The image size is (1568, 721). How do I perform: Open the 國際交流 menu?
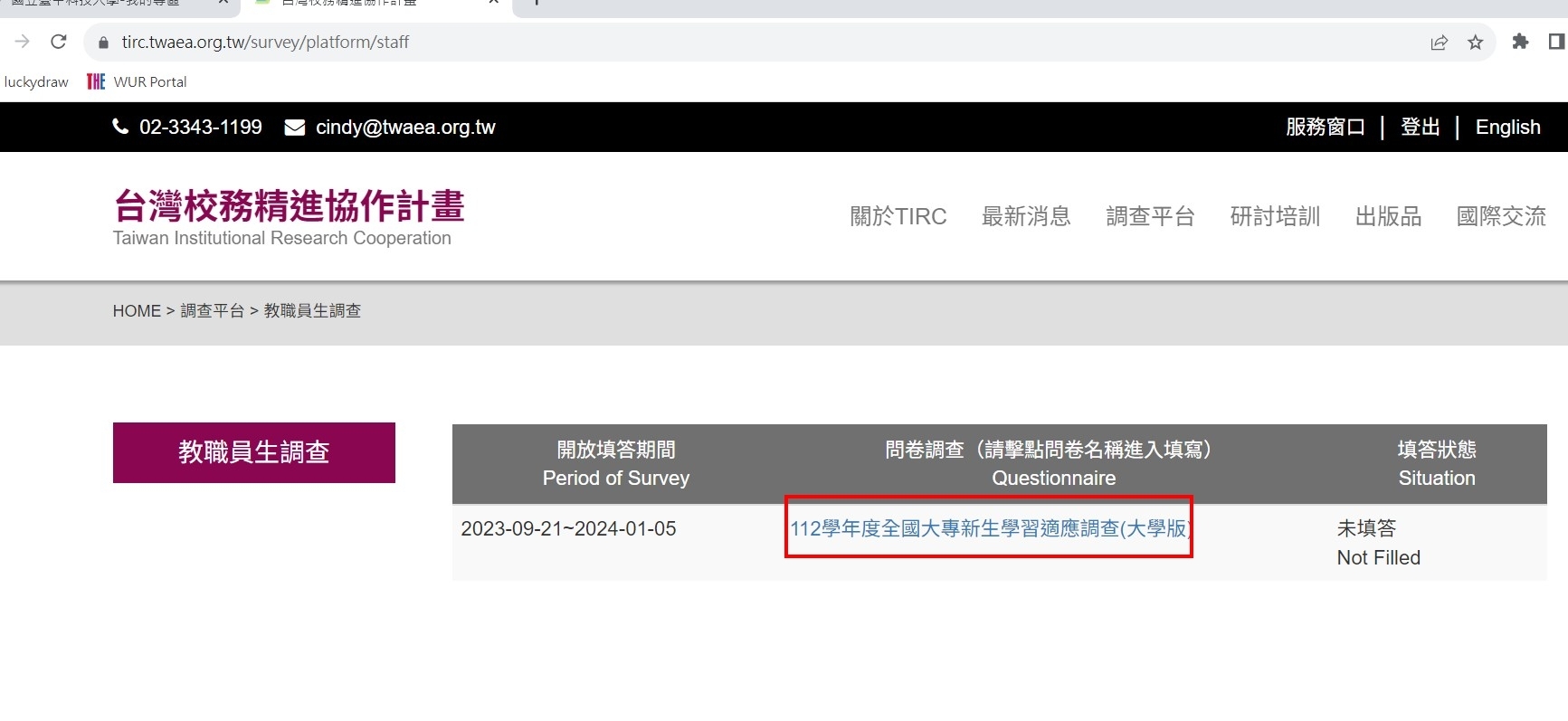click(x=1502, y=216)
